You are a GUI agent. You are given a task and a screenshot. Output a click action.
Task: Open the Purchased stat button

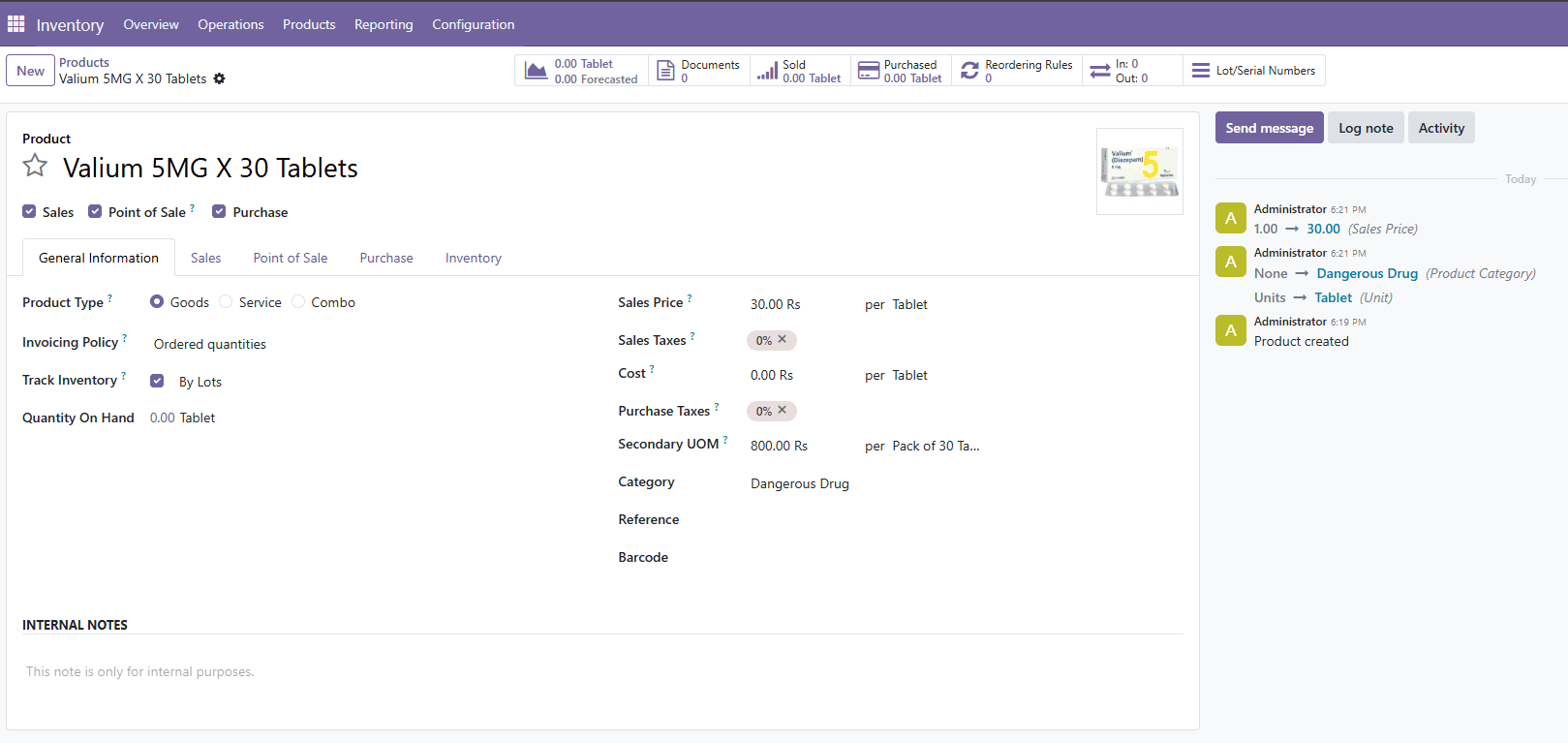(x=901, y=71)
